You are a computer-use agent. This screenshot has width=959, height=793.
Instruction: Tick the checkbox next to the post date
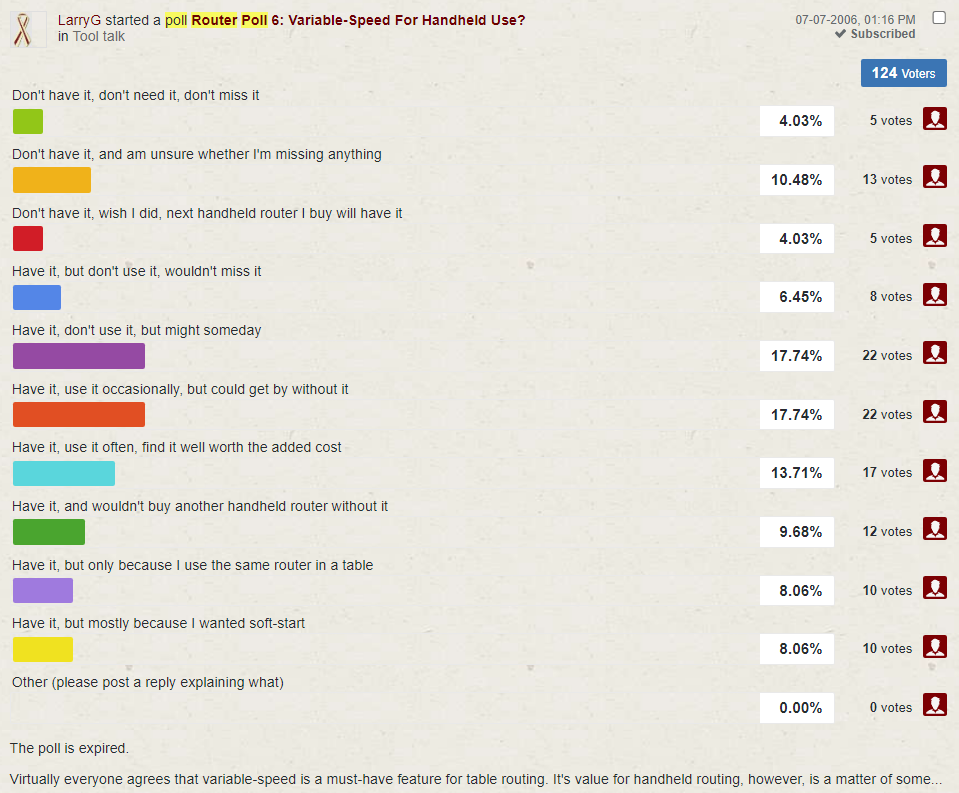938,18
